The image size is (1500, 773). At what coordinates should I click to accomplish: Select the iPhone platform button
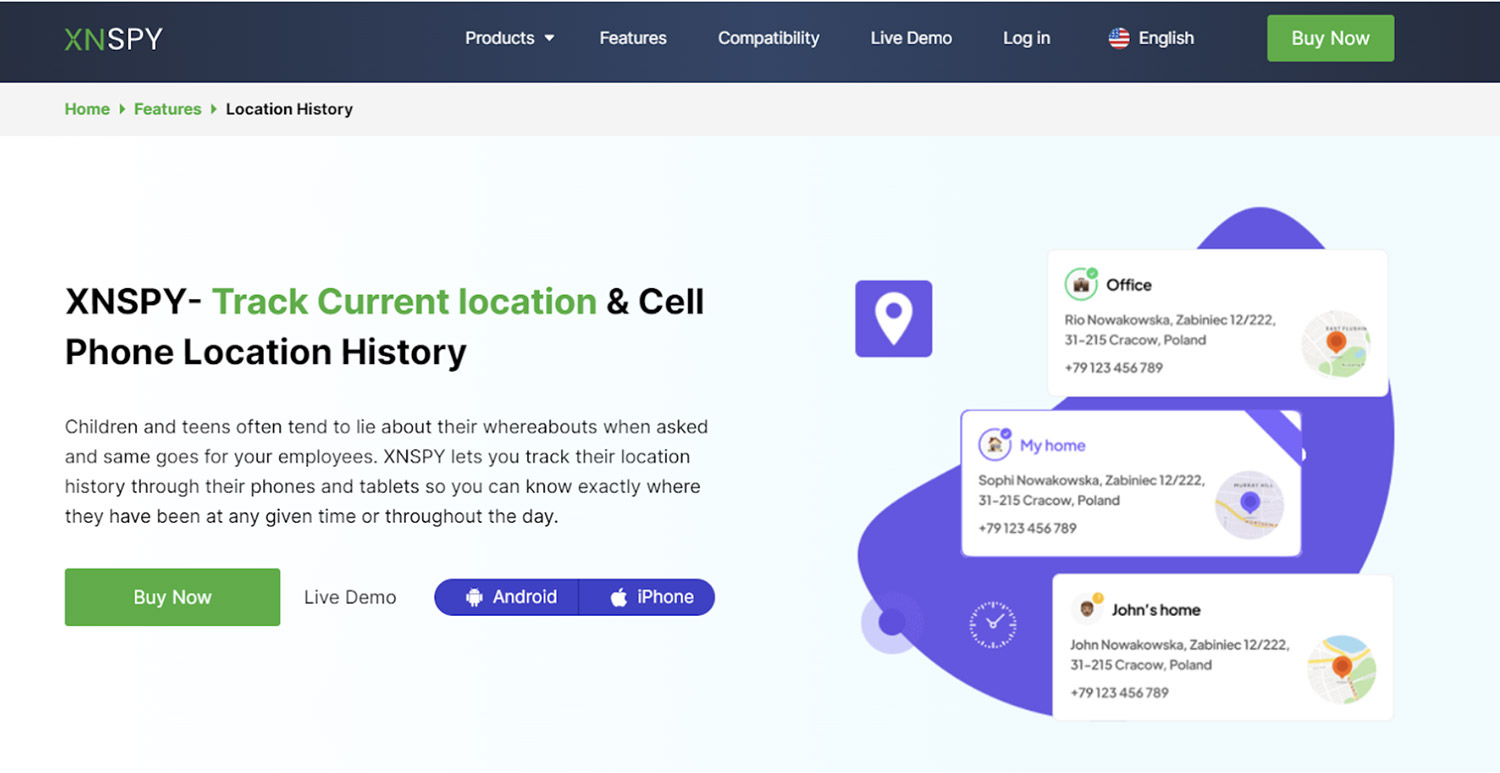click(647, 597)
